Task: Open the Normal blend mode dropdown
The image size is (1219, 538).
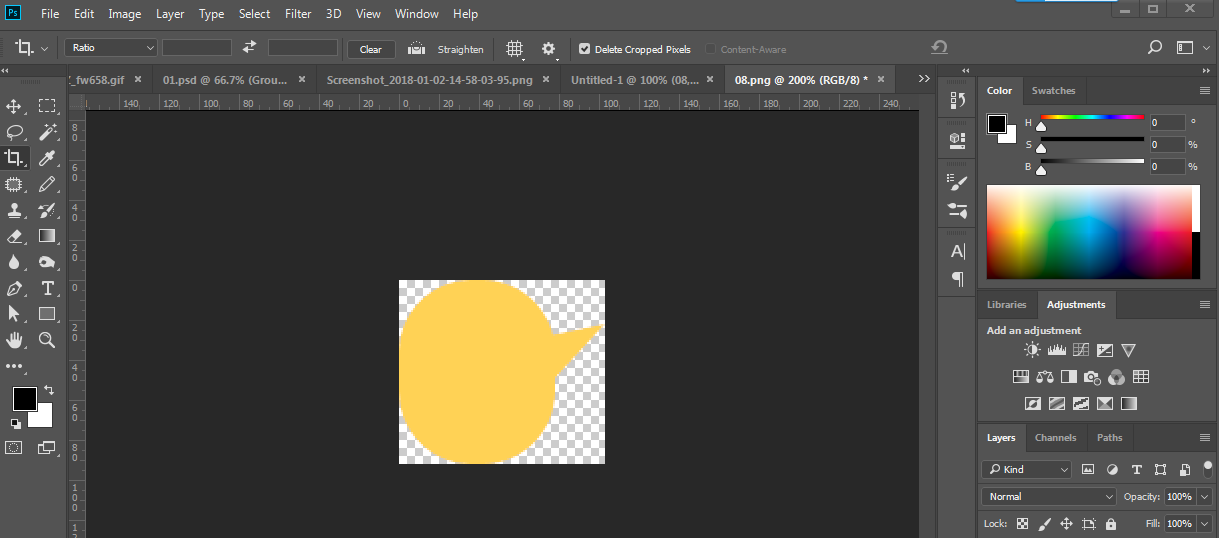Action: 1049,496
